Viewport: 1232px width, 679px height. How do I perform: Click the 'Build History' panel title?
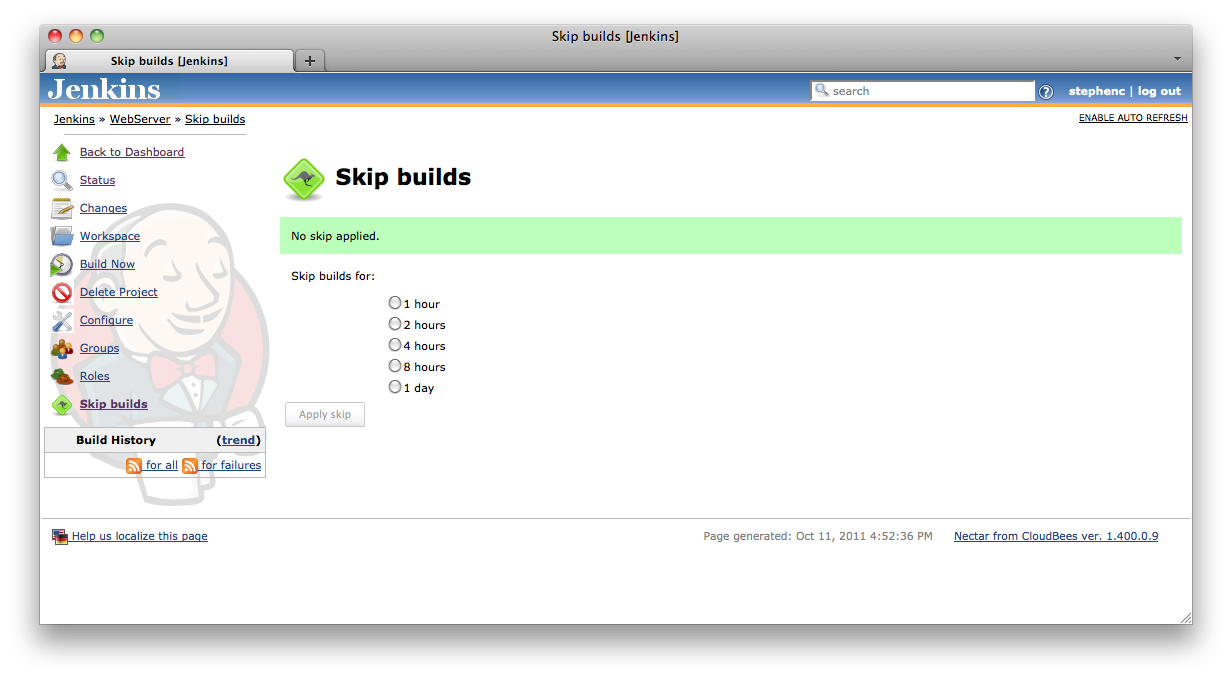tap(116, 440)
